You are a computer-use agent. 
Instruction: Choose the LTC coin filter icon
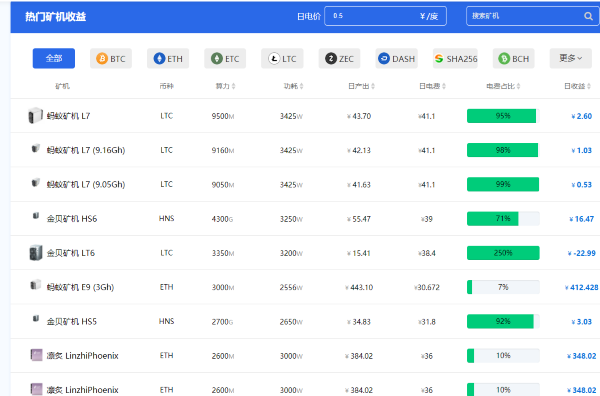274,59
